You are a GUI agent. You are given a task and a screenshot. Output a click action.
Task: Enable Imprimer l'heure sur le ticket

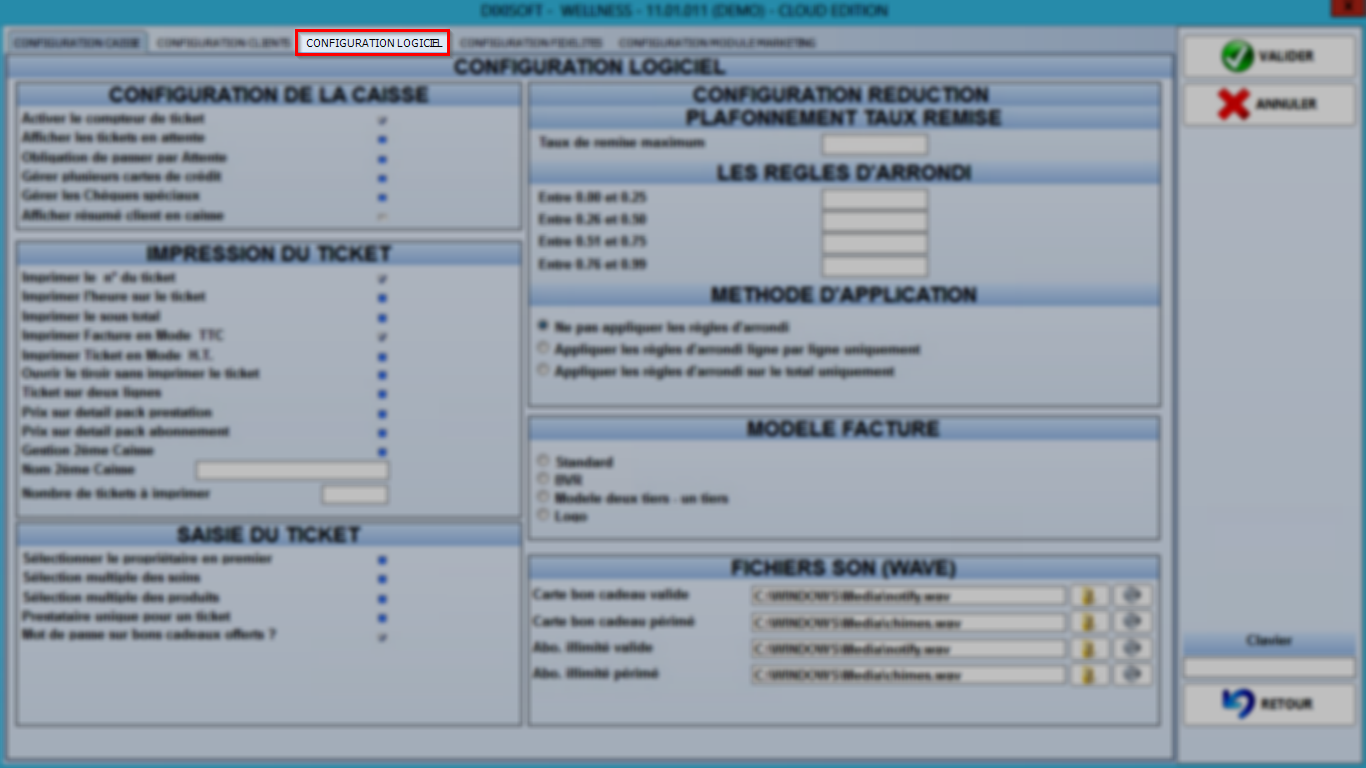382,298
